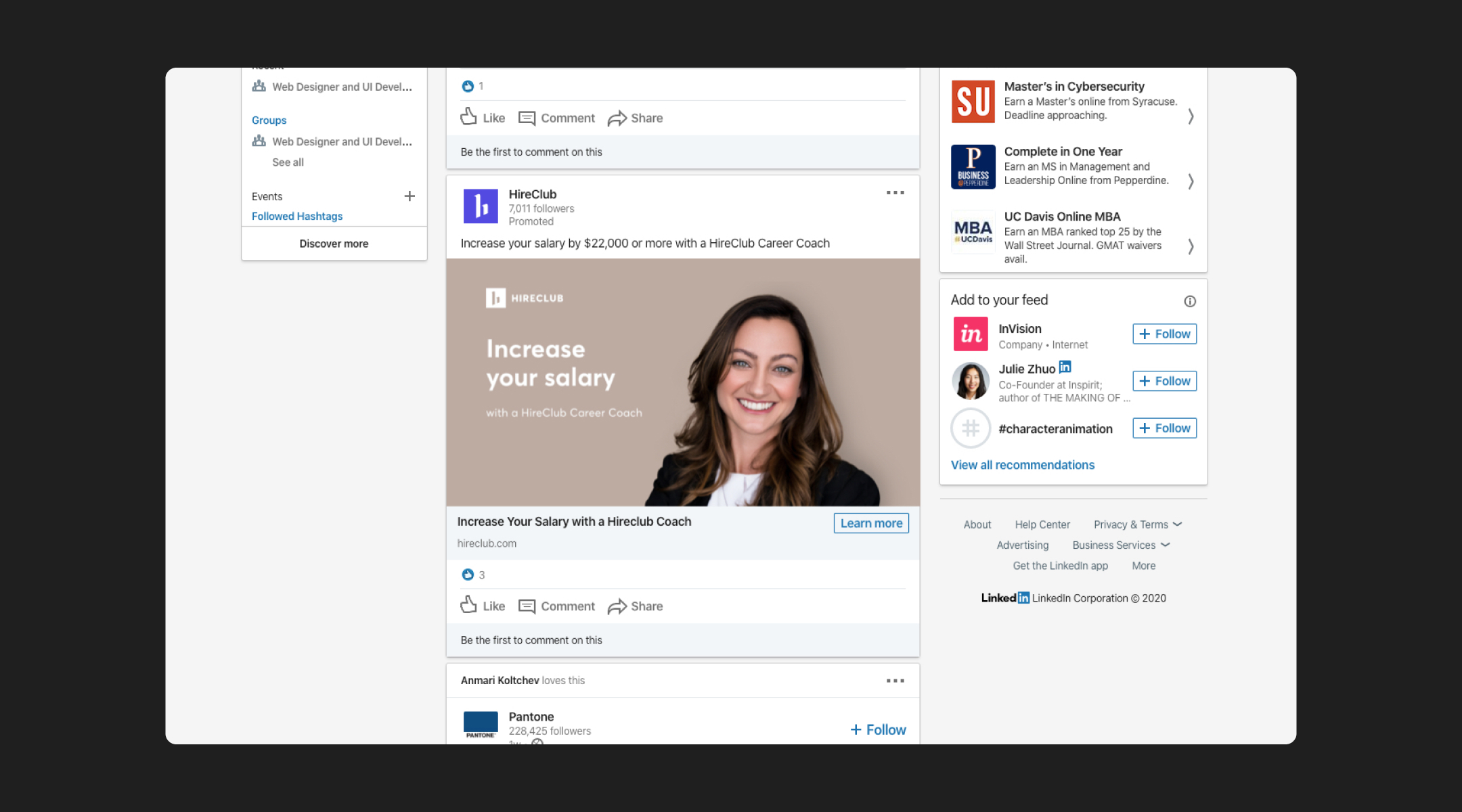Open the UC Davis MBA ad logo
Image resolution: width=1462 pixels, height=812 pixels.
pos(973,231)
